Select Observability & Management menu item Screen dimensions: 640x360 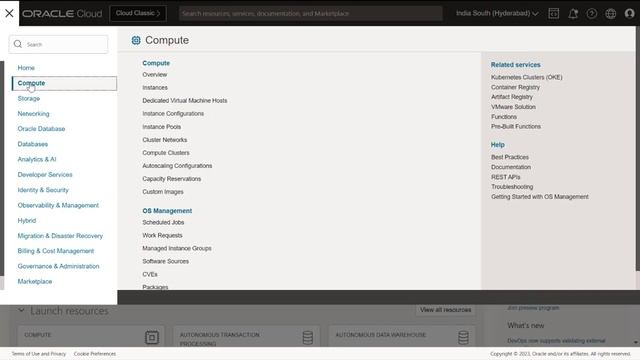tap(58, 205)
